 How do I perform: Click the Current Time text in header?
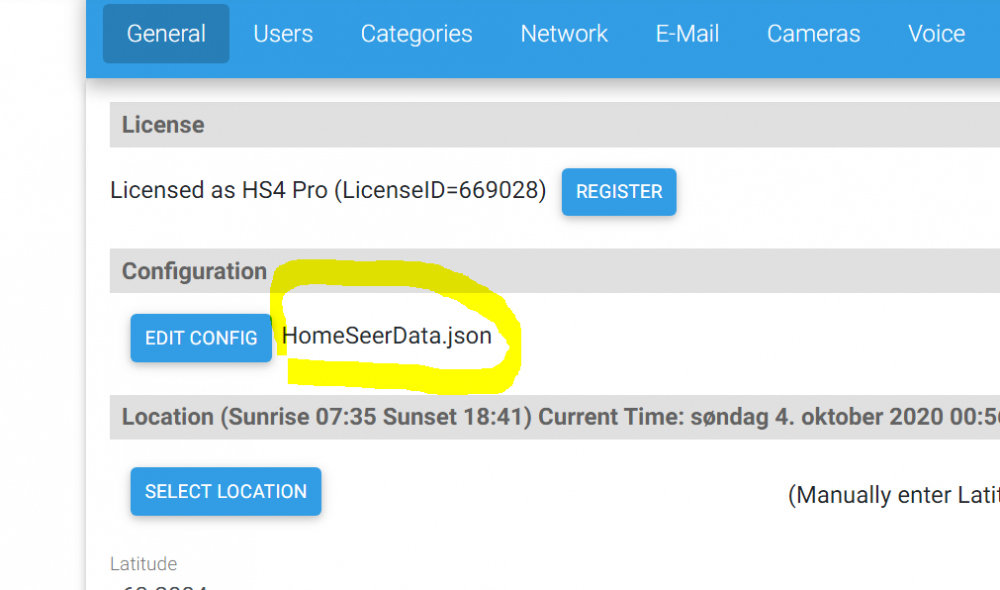click(611, 417)
